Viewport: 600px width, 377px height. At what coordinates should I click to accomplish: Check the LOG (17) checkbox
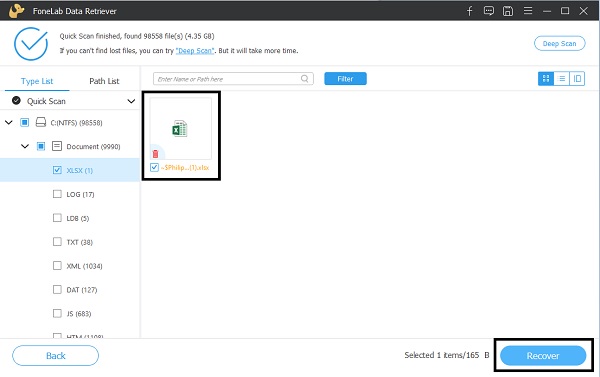click(57, 194)
